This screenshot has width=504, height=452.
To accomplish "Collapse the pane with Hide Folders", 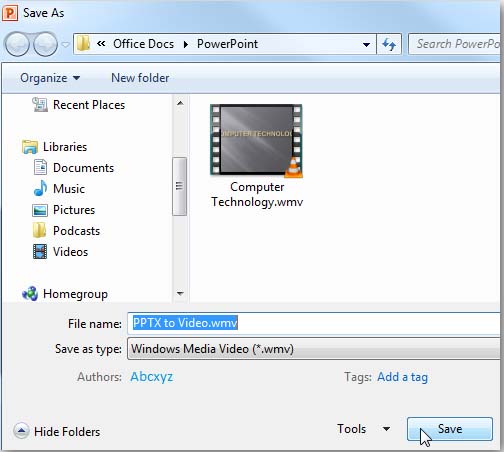I will [57, 431].
